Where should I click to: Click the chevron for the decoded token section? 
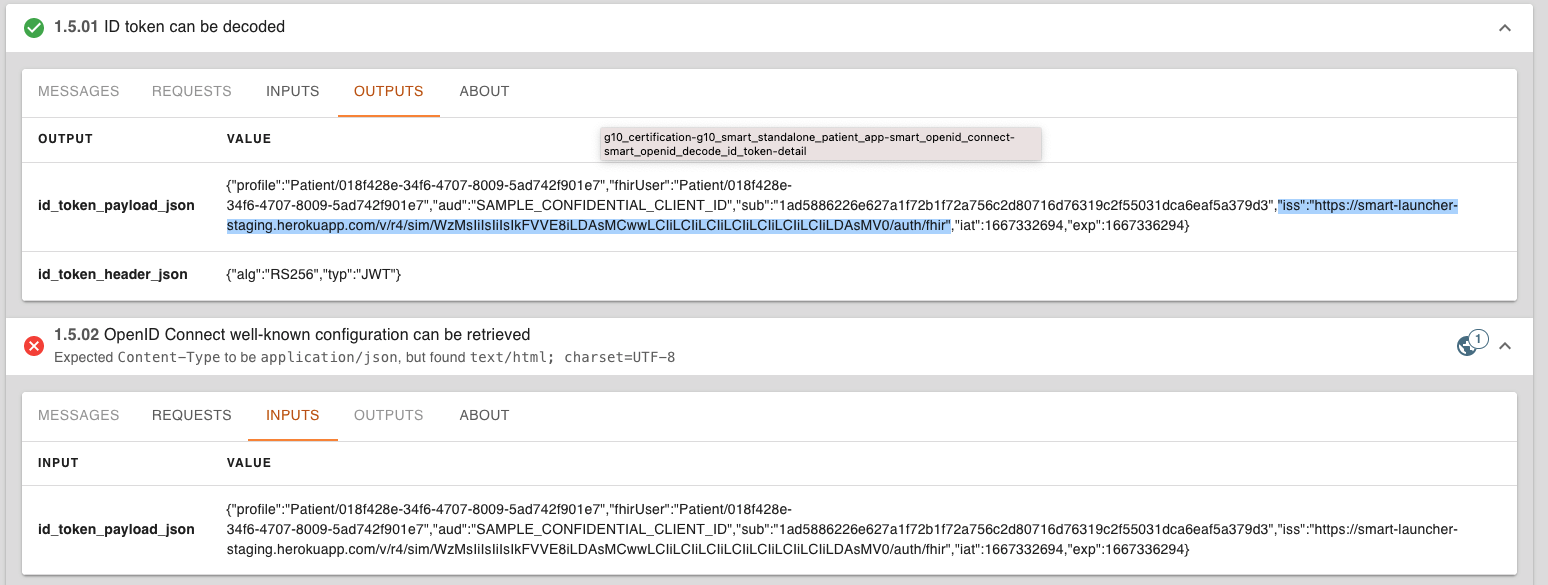click(1505, 28)
